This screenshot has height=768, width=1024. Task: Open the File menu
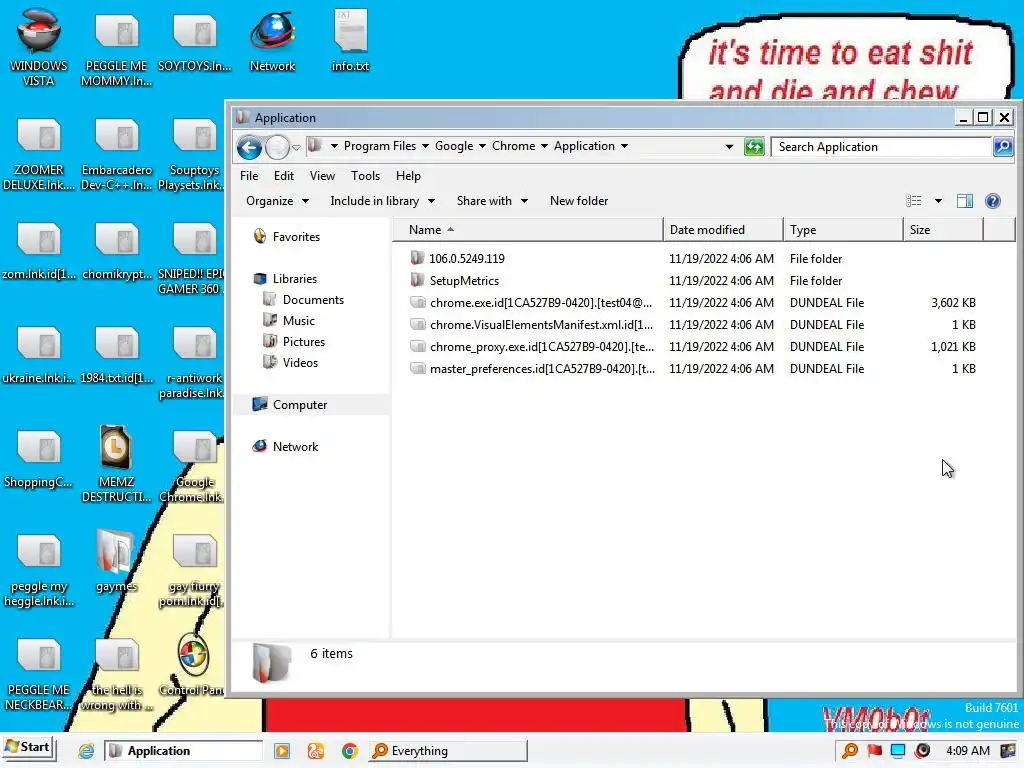point(249,176)
